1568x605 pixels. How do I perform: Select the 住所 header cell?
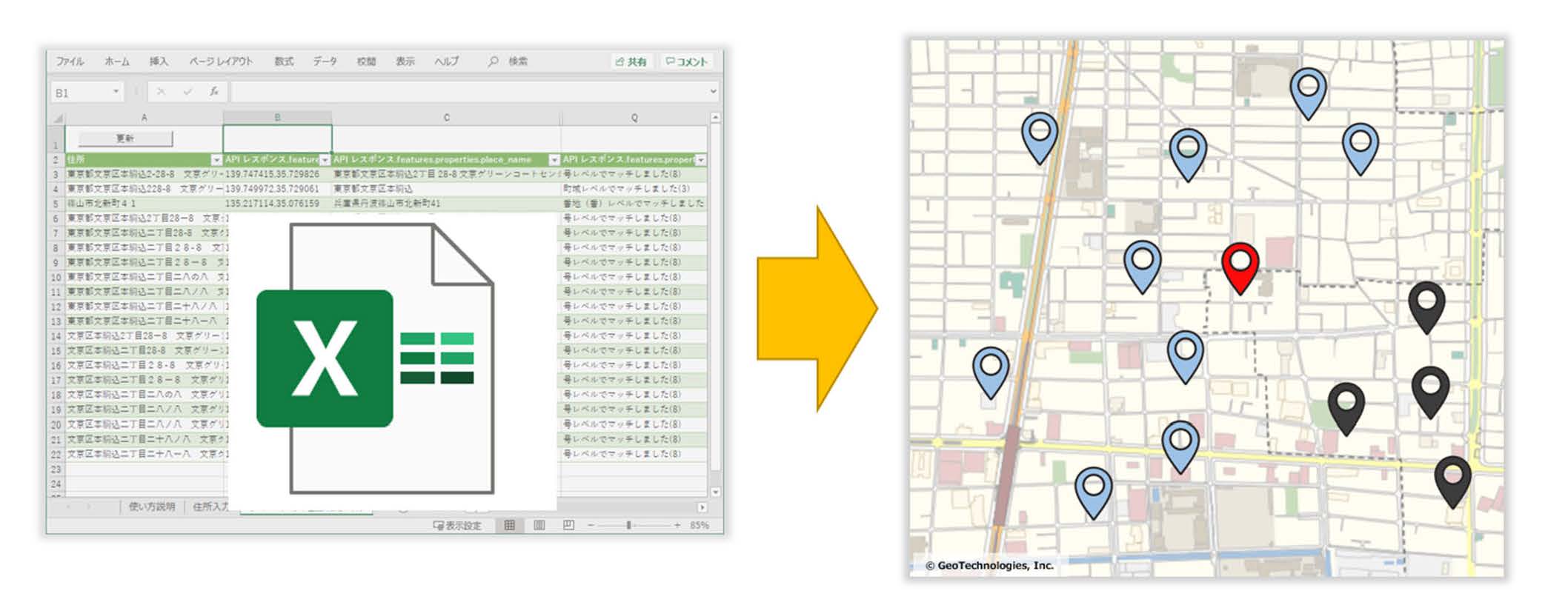pos(144,160)
